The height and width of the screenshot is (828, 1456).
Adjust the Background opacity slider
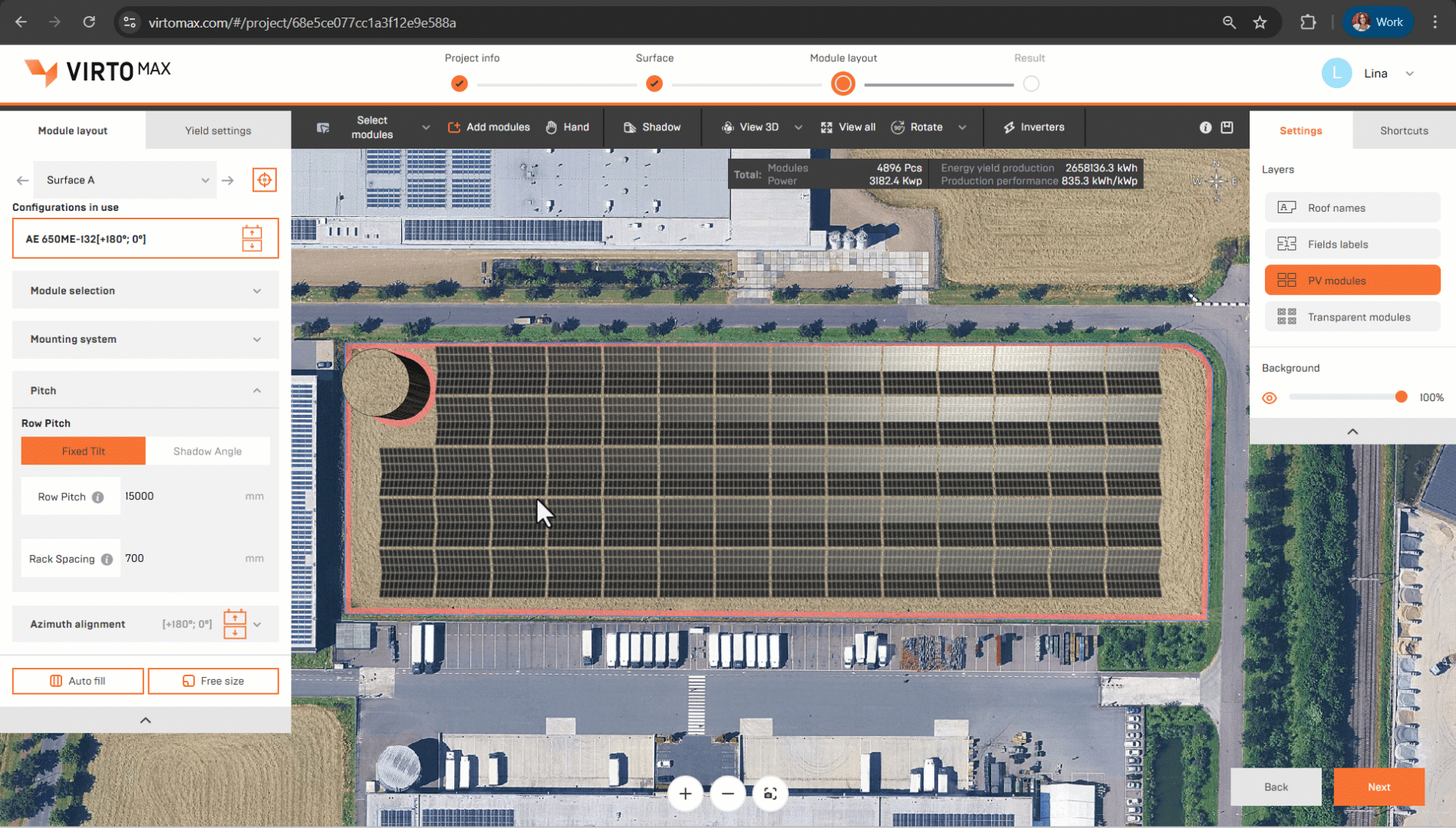(x=1400, y=397)
